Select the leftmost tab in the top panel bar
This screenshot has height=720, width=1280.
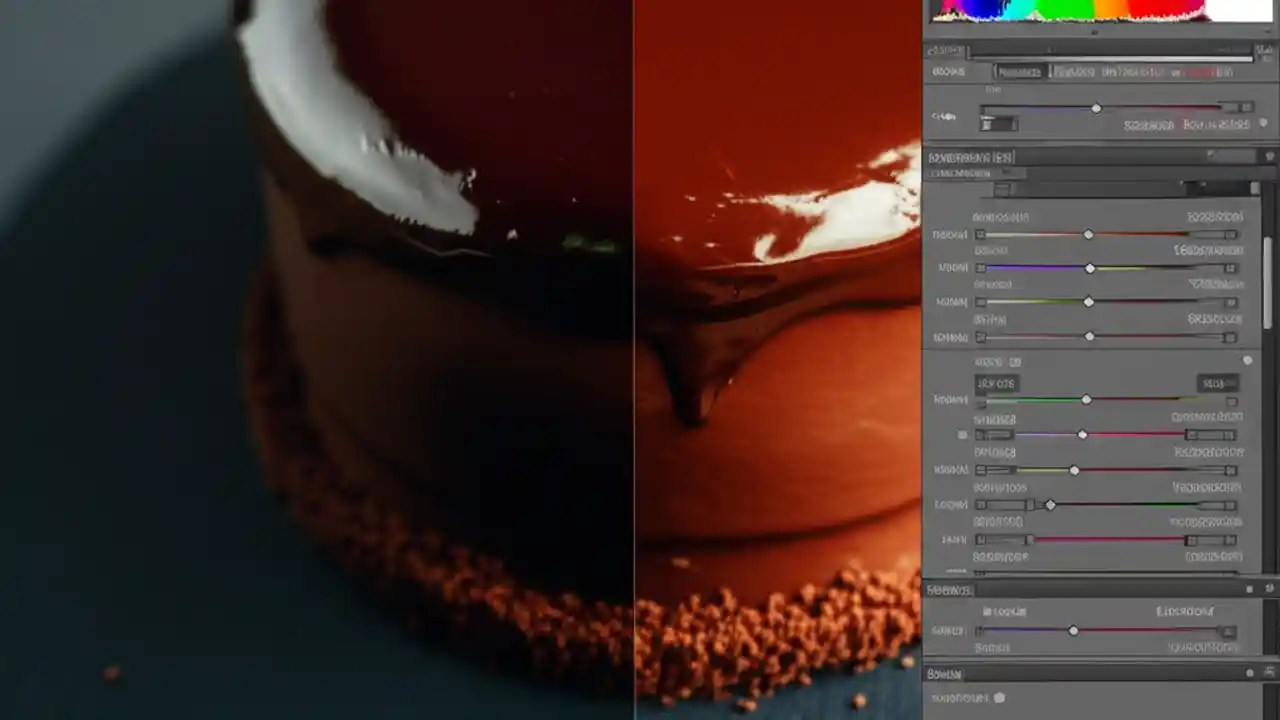click(x=948, y=71)
